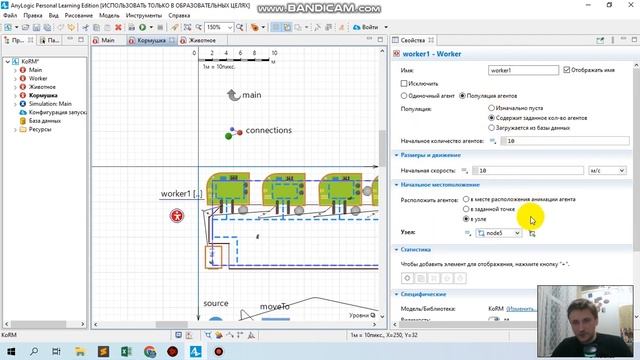
Task: Click the Save (floppy disk) toolbar icon
Action: coord(36,27)
